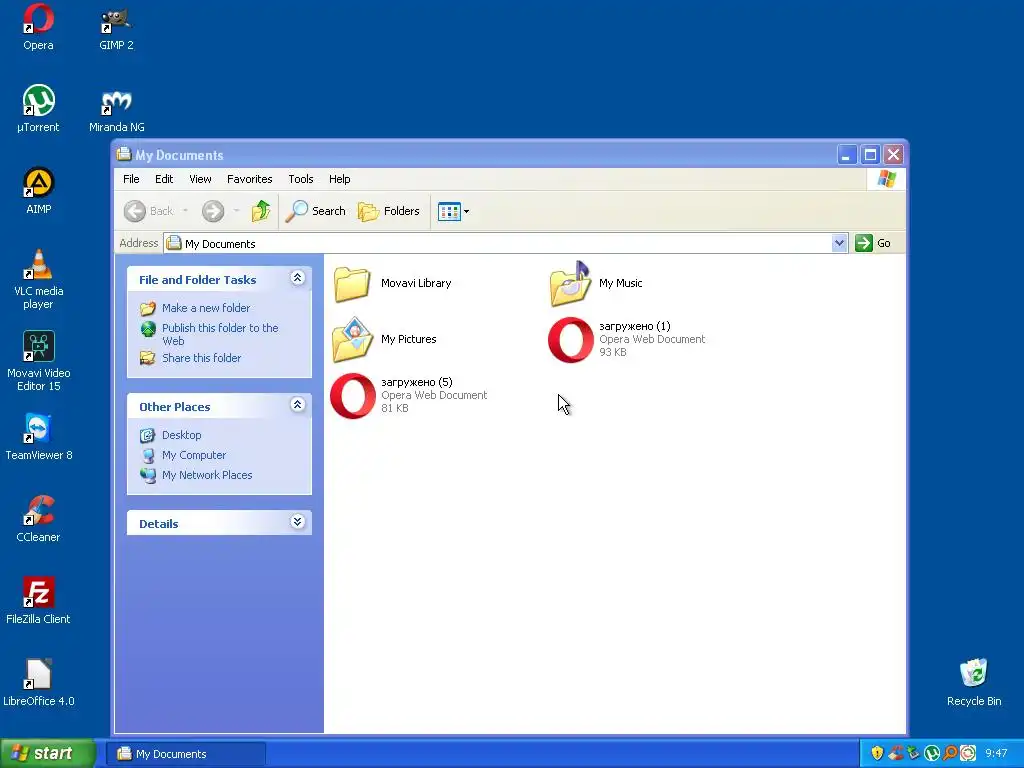Open the View menu
Screen dimensions: 1024x768
click(200, 179)
